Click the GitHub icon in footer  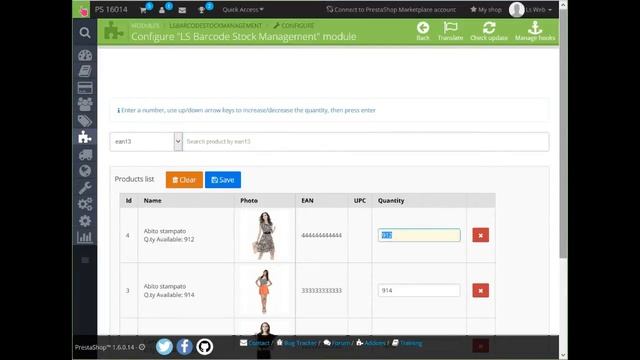(204, 347)
